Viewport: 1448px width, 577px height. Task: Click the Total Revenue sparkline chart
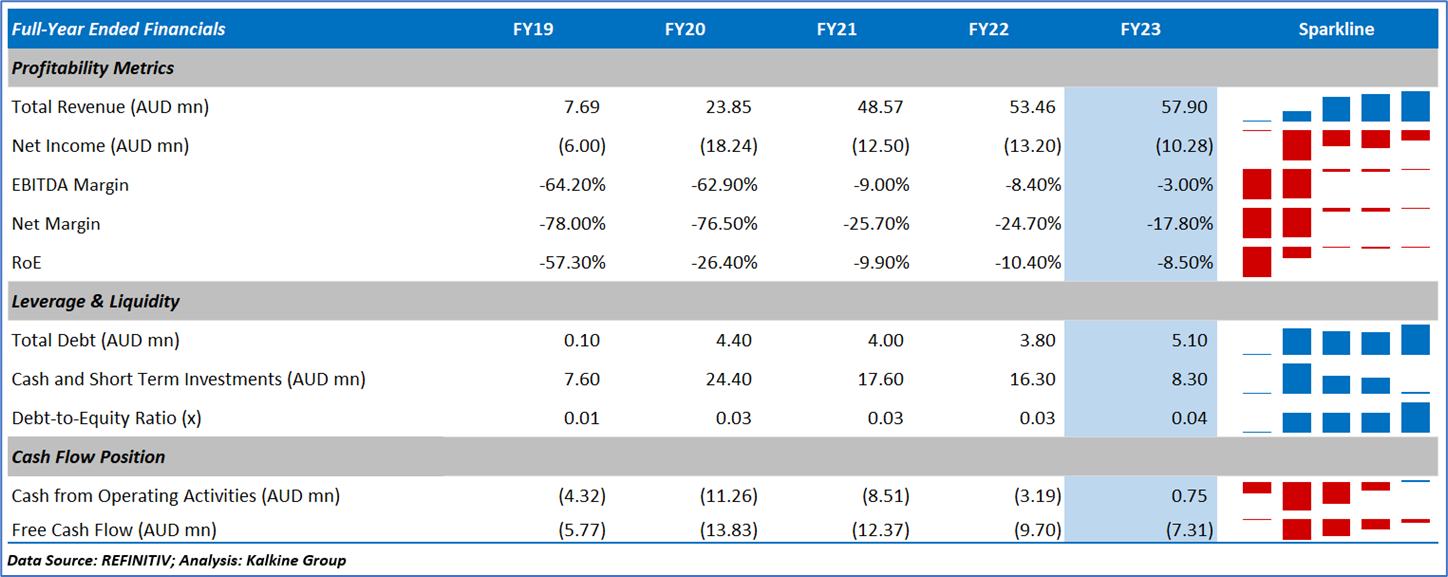(1336, 107)
